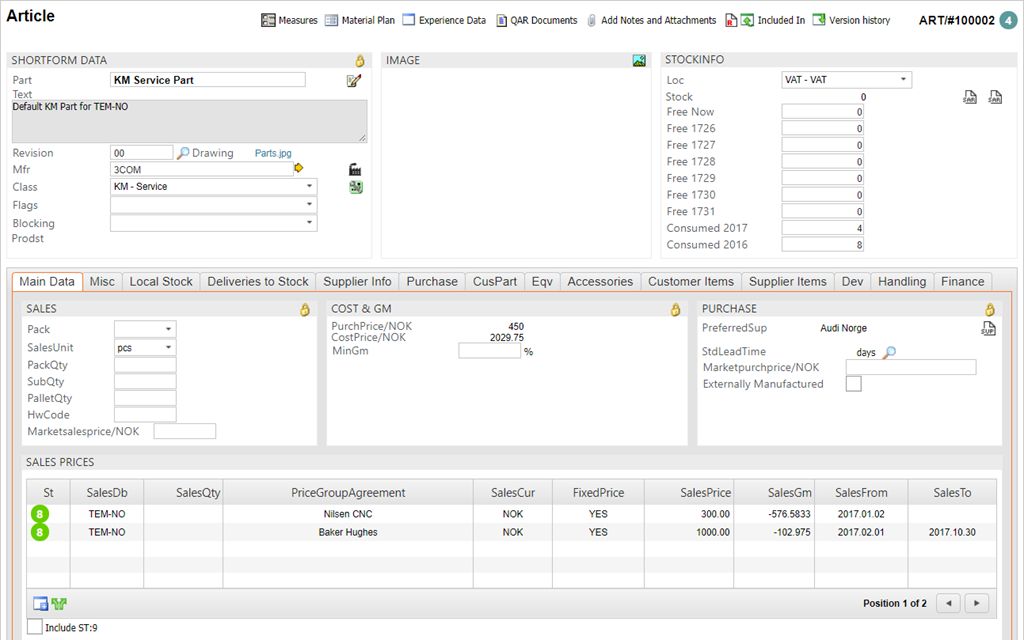Screen dimensions: 1024x640
Task: Click the QAR Documents icon
Action: [x=502, y=20]
